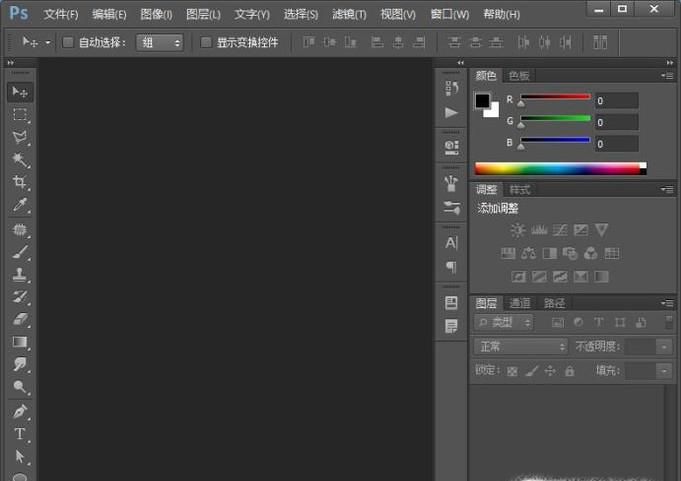681x481 pixels.
Task: Add a Brightness/Contrast adjustment (sun icon)
Action: point(517,230)
